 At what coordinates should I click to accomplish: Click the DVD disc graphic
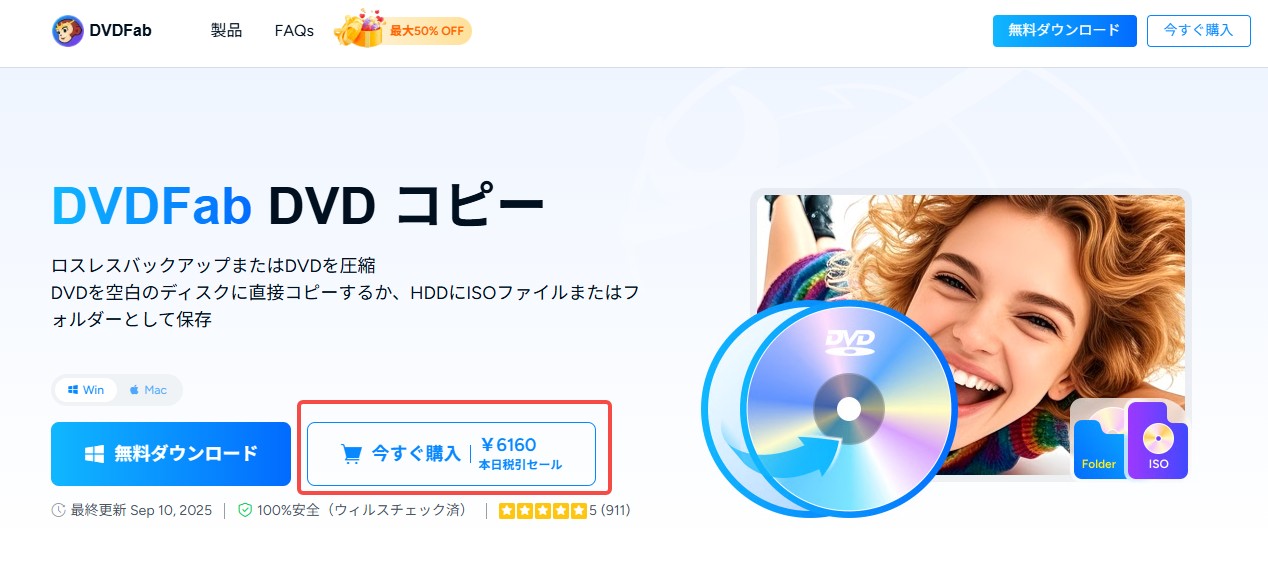click(848, 407)
